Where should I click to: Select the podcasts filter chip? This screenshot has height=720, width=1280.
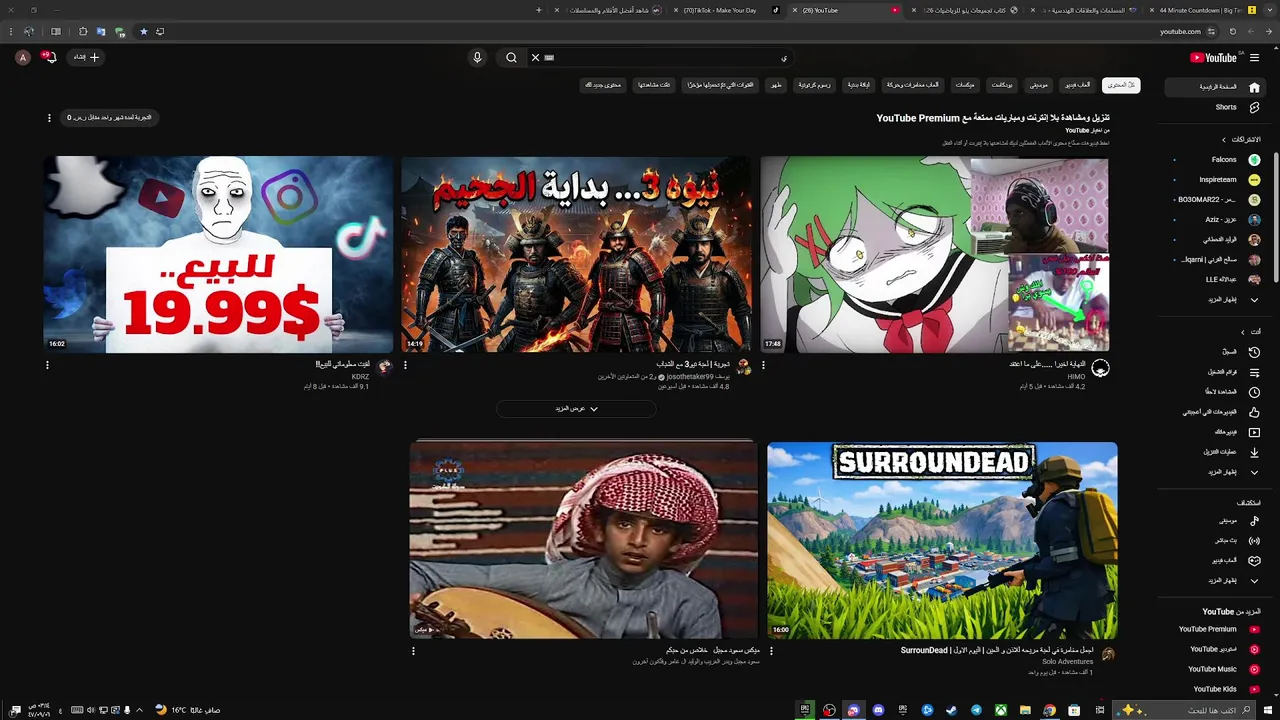[1002, 85]
